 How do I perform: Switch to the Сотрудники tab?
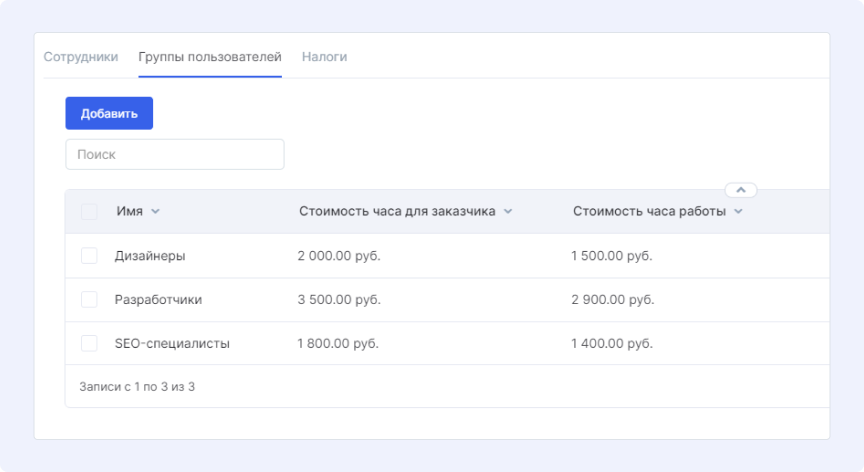[80, 57]
